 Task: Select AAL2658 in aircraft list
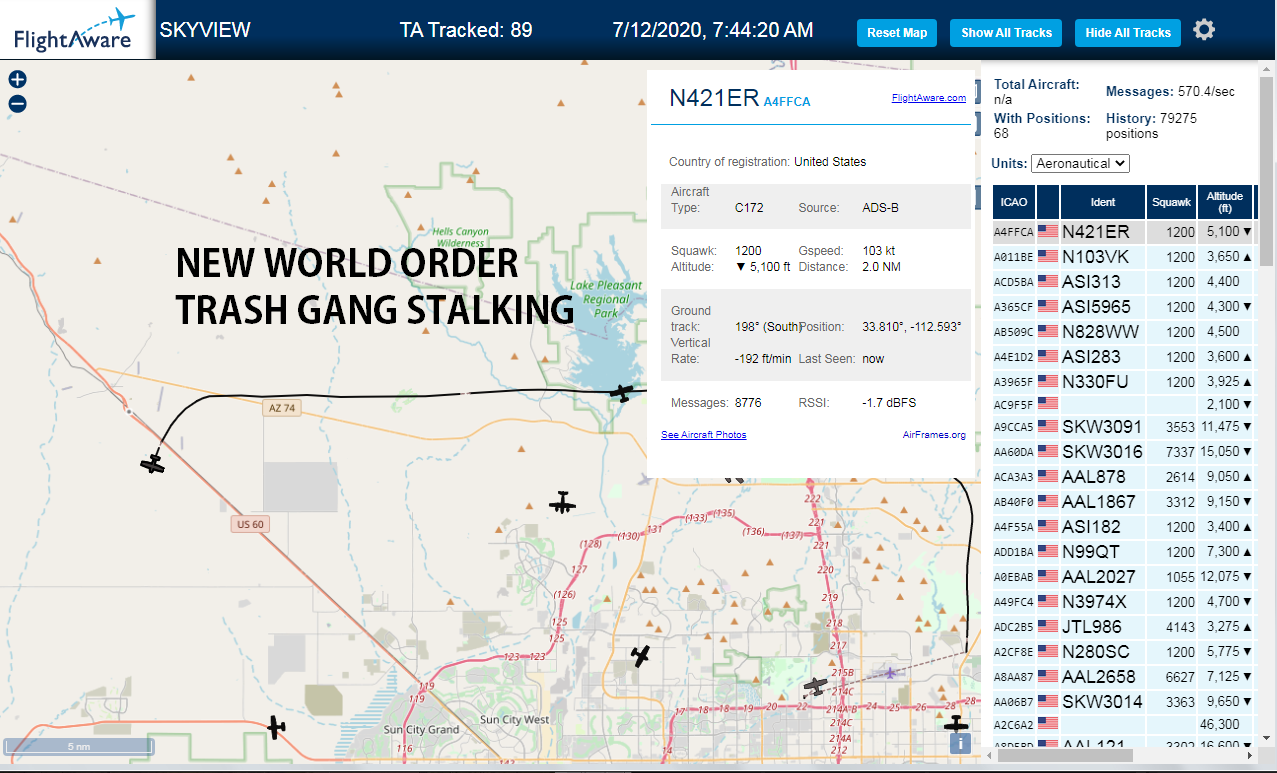coord(1099,677)
